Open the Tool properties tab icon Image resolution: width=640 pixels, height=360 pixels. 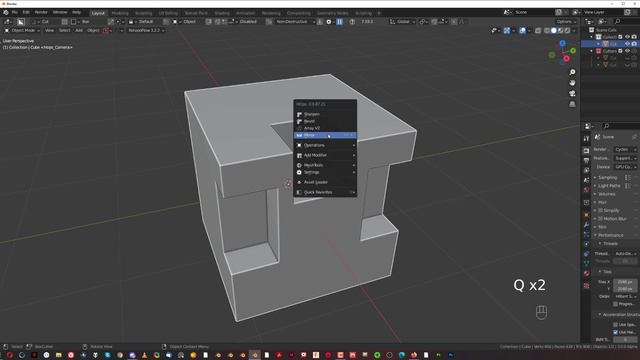587,139
